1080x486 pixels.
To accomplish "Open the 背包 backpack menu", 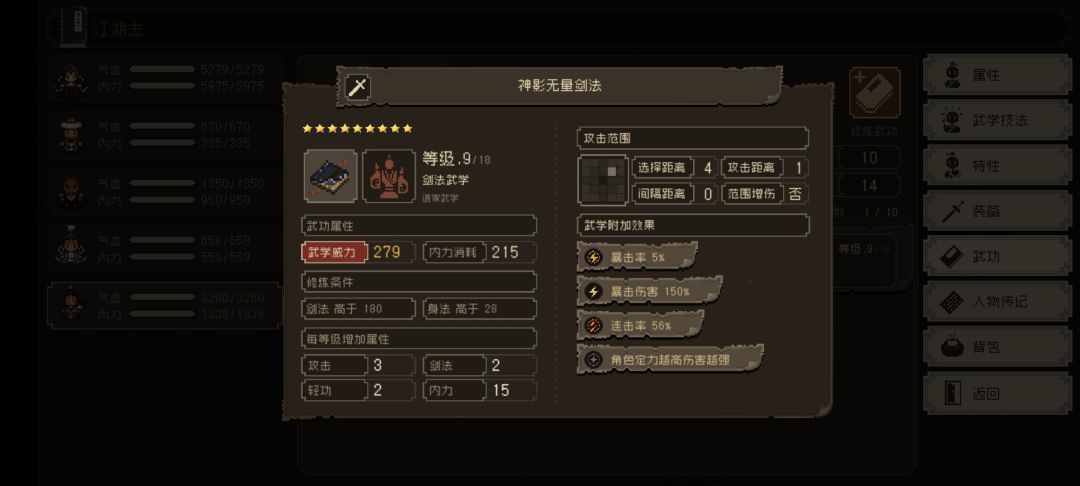I will (x=997, y=347).
